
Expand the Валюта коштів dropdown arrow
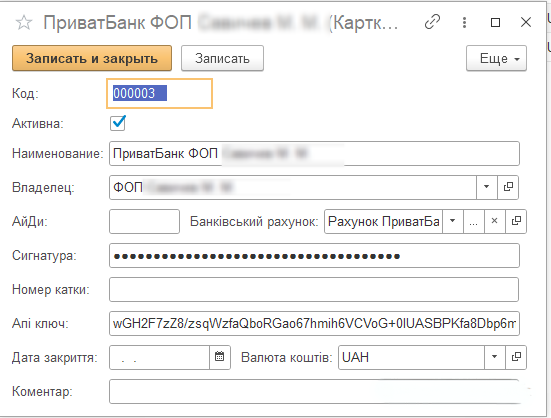coord(495,358)
